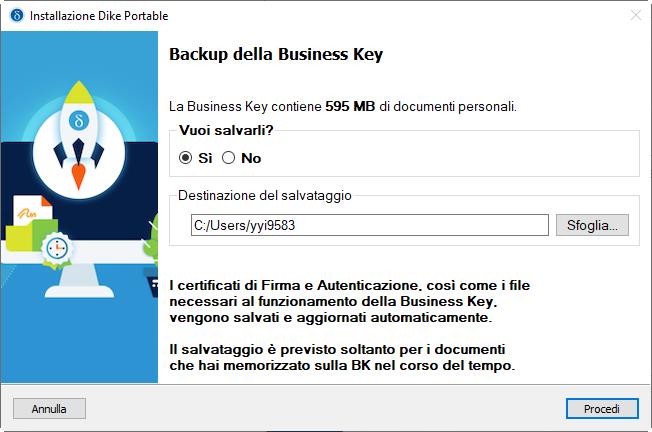Image resolution: width=652 pixels, height=432 pixels.
Task: Click the Backup della Business Key heading
Action: click(x=276, y=54)
